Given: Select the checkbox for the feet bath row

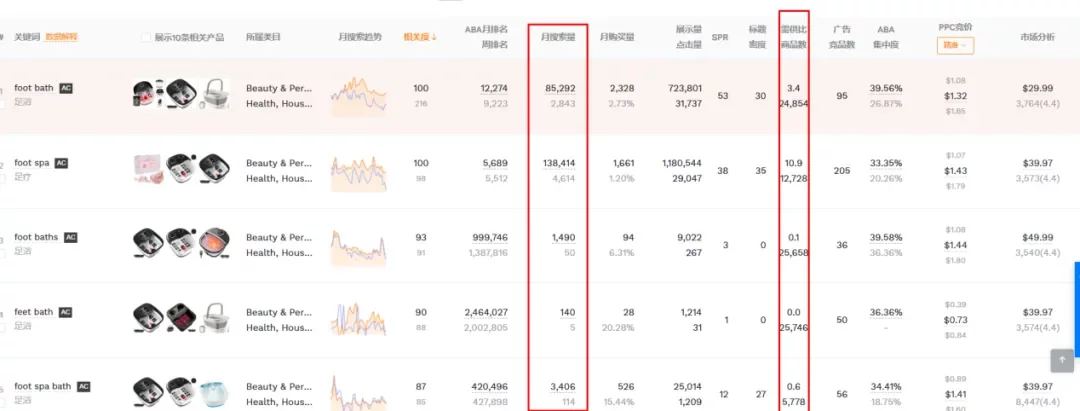Looking at the screenshot, I should coord(3,327).
